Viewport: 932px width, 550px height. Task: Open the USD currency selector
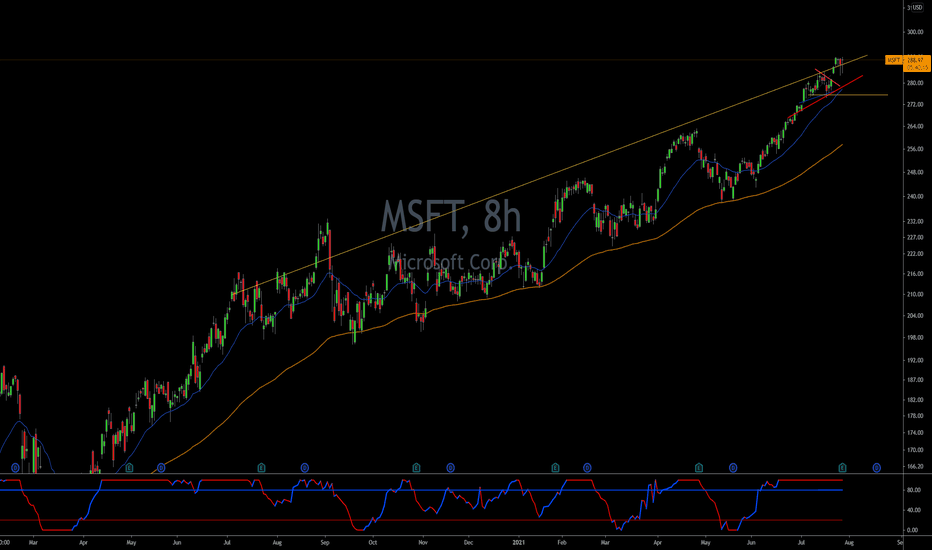916,7
